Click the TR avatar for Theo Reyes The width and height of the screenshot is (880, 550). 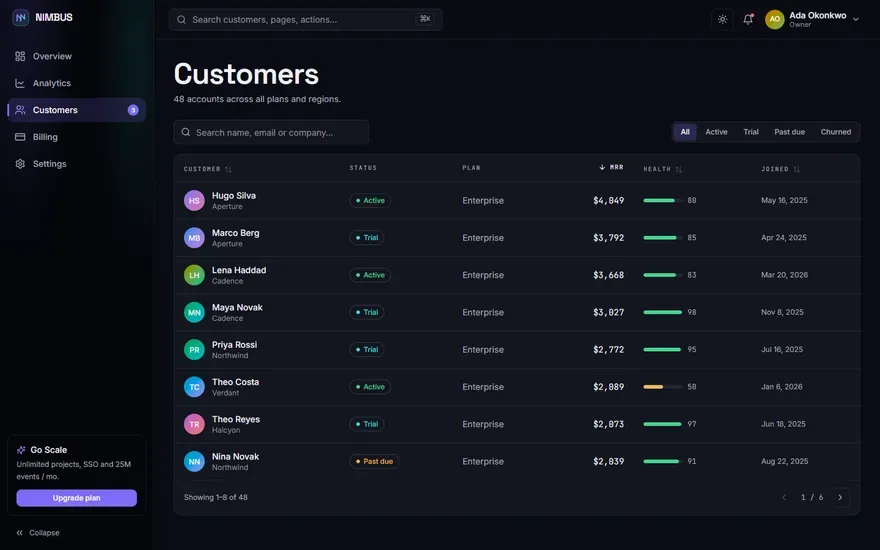(x=194, y=424)
